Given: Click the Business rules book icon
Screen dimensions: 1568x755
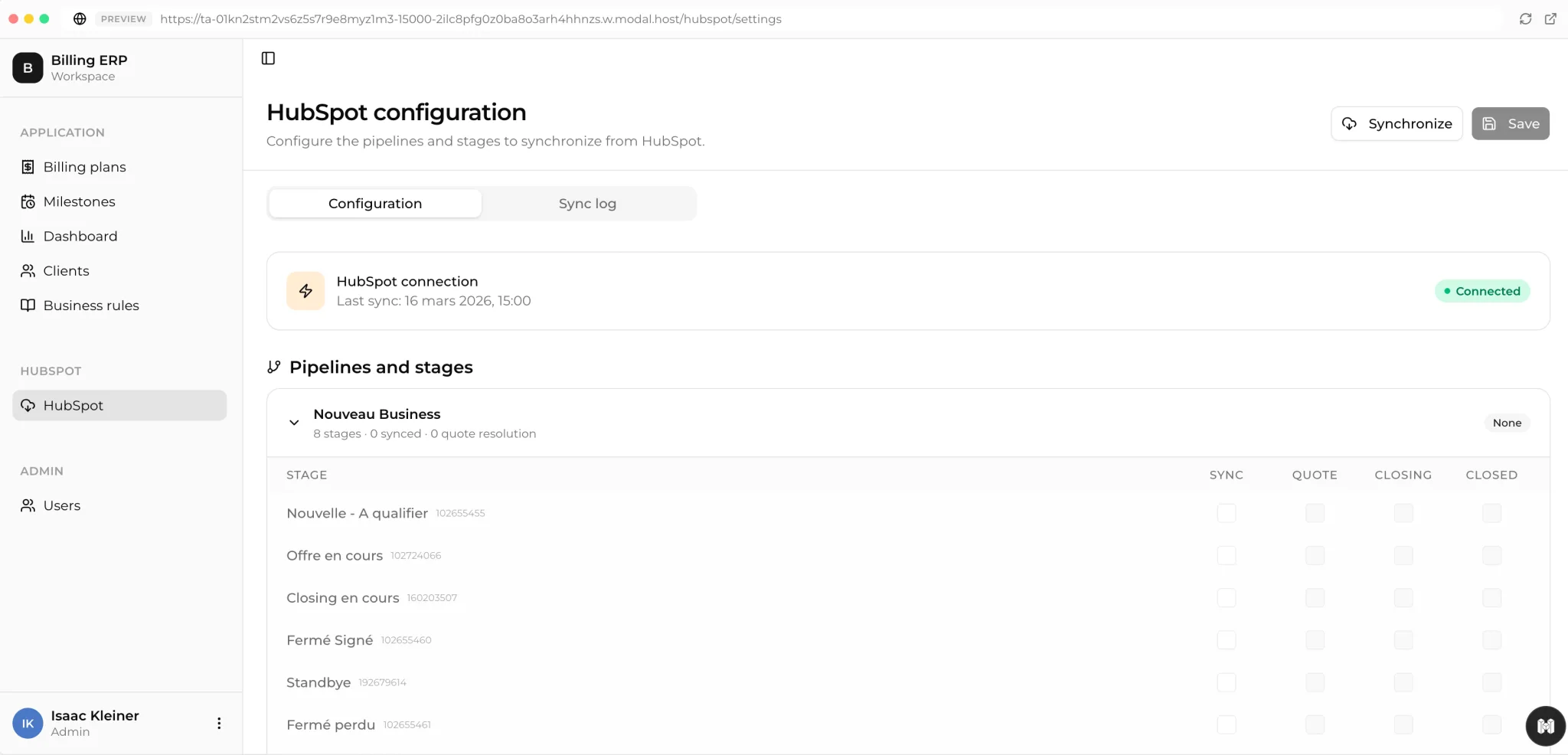Looking at the screenshot, I should pos(28,305).
